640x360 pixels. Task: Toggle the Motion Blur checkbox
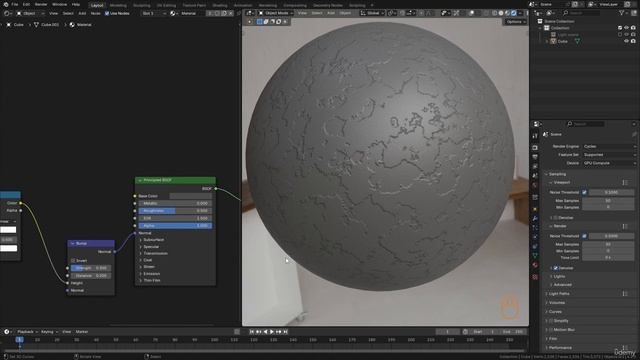point(551,330)
